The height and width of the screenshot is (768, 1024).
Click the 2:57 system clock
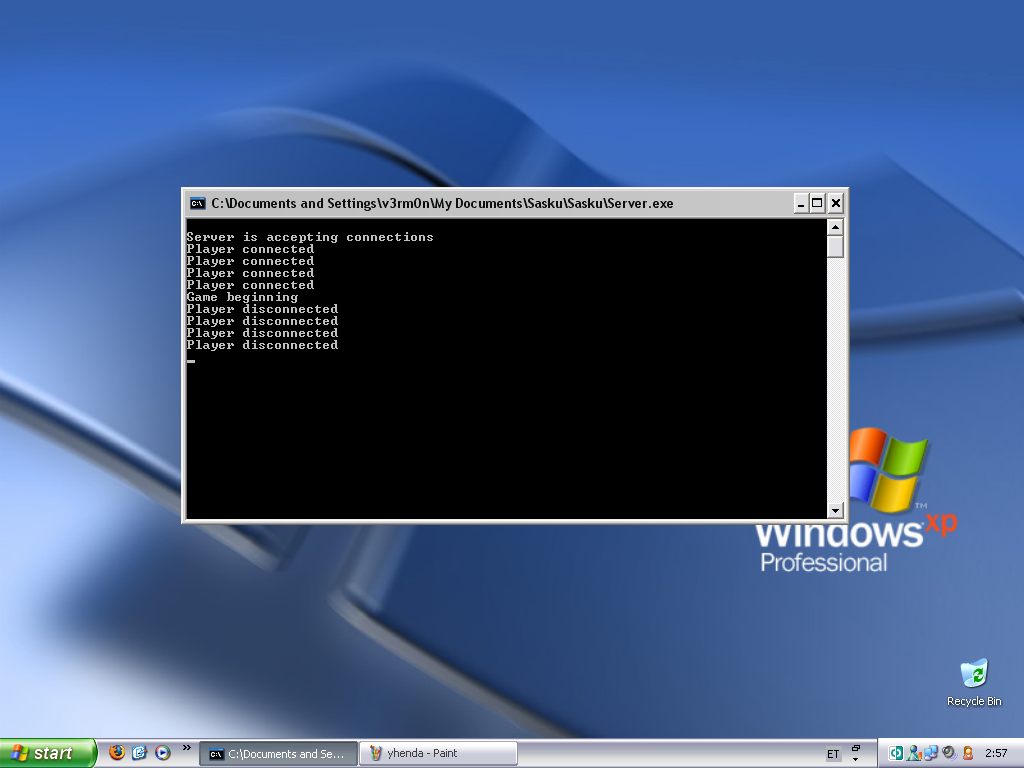(996, 754)
